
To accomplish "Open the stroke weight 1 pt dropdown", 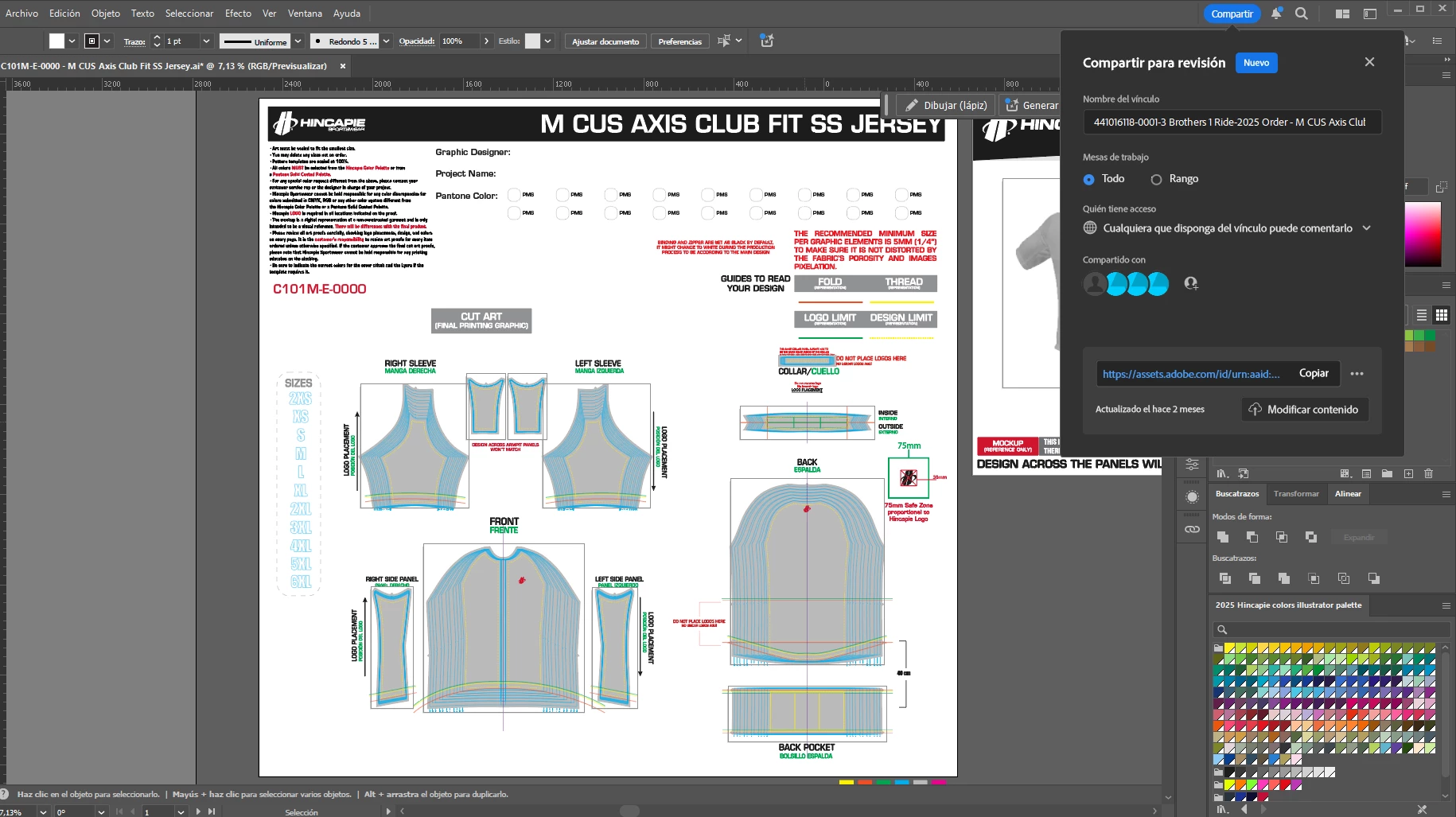I will [x=206, y=41].
